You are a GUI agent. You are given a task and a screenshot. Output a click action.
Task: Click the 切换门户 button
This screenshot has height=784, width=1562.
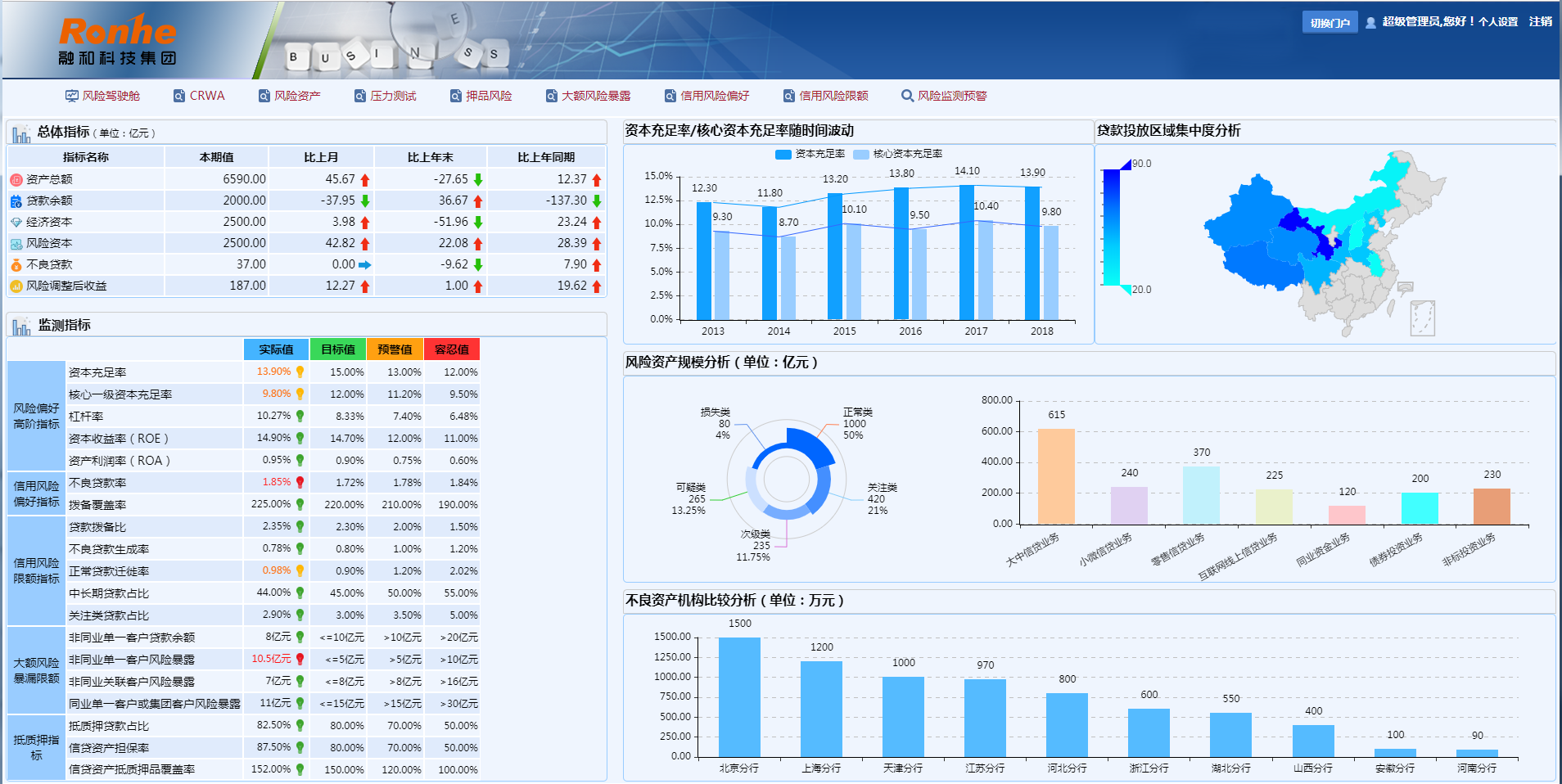[1330, 22]
